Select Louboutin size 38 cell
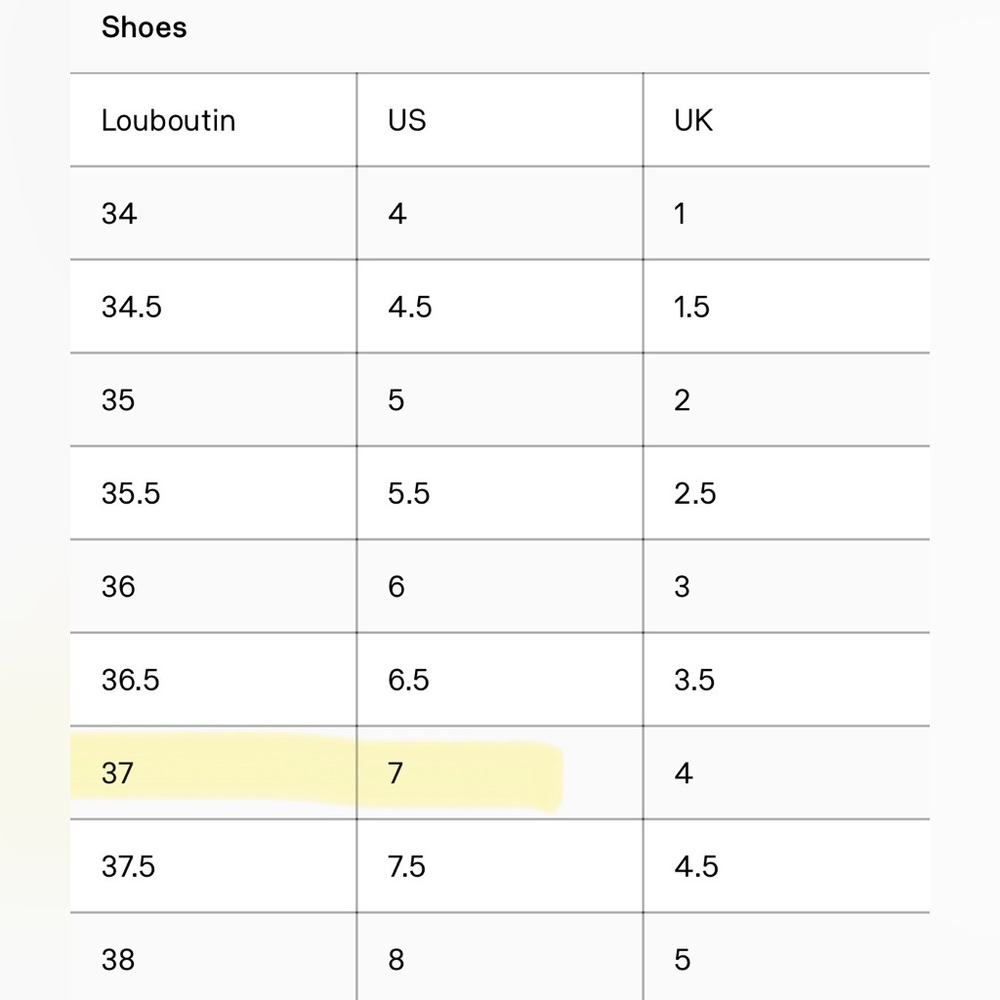 (x=213, y=957)
